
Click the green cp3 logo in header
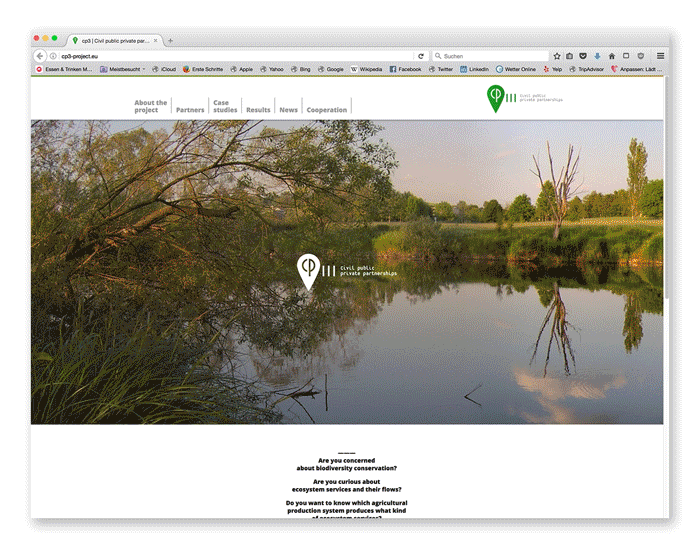[524, 99]
